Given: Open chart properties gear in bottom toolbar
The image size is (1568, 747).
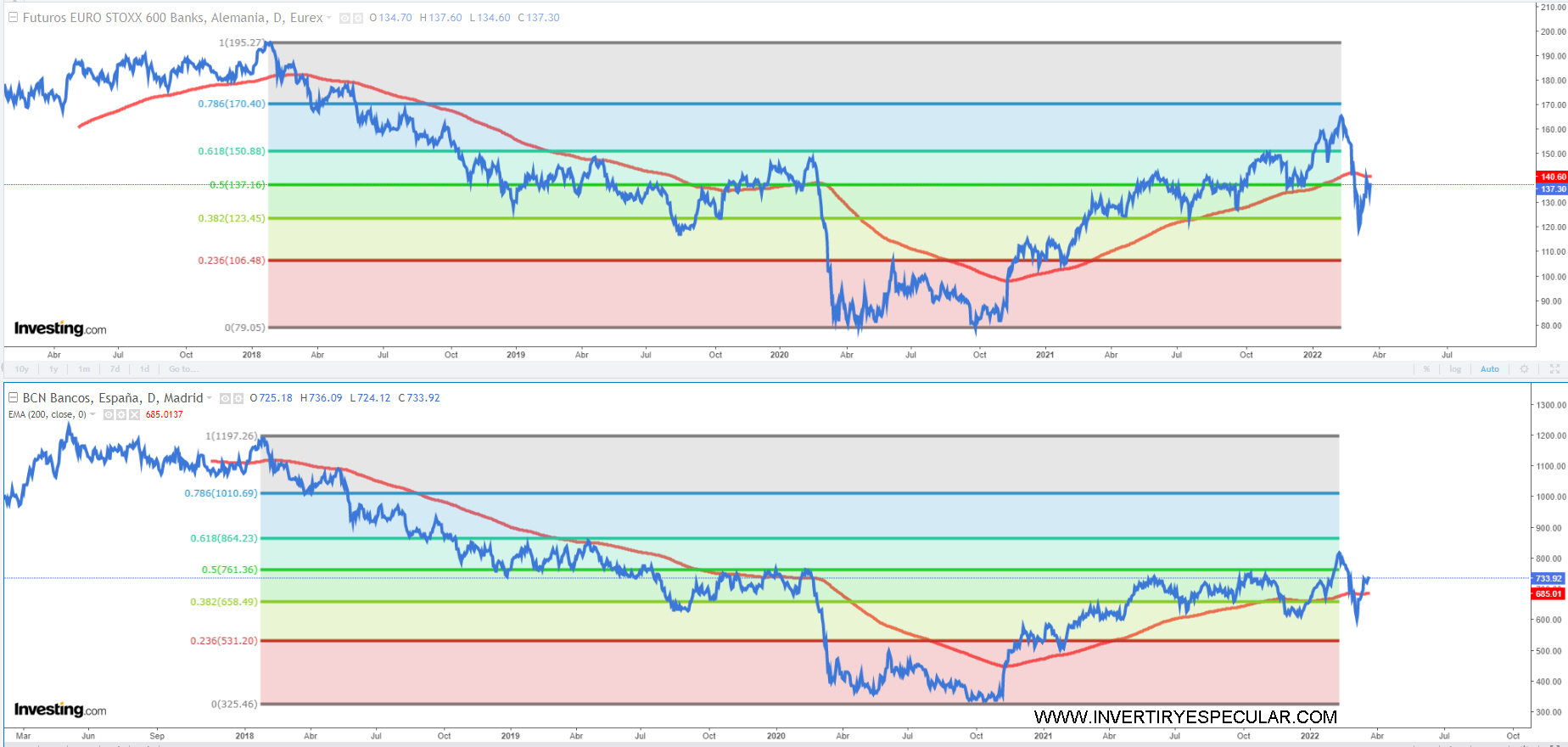Looking at the screenshot, I should point(1524,369).
